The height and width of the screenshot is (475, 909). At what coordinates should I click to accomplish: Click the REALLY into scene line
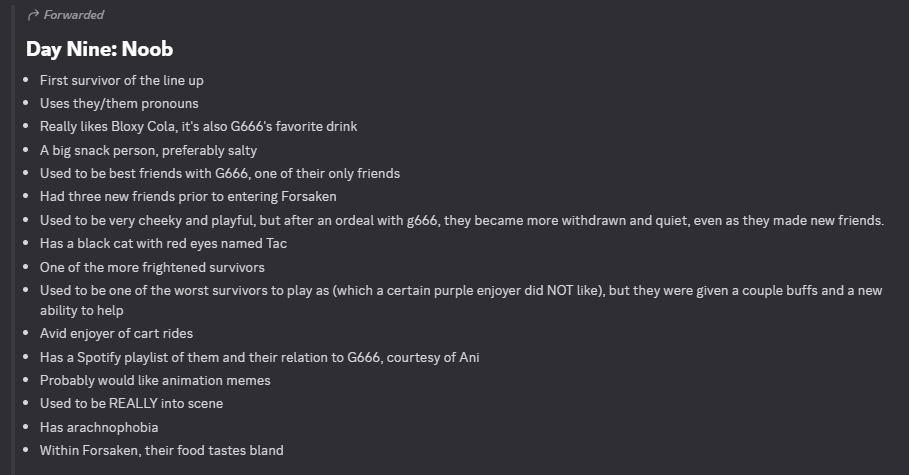tap(132, 404)
